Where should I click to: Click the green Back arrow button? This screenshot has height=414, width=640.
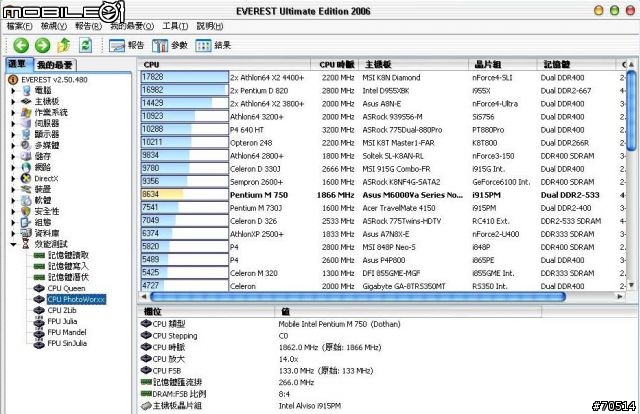[x=21, y=45]
